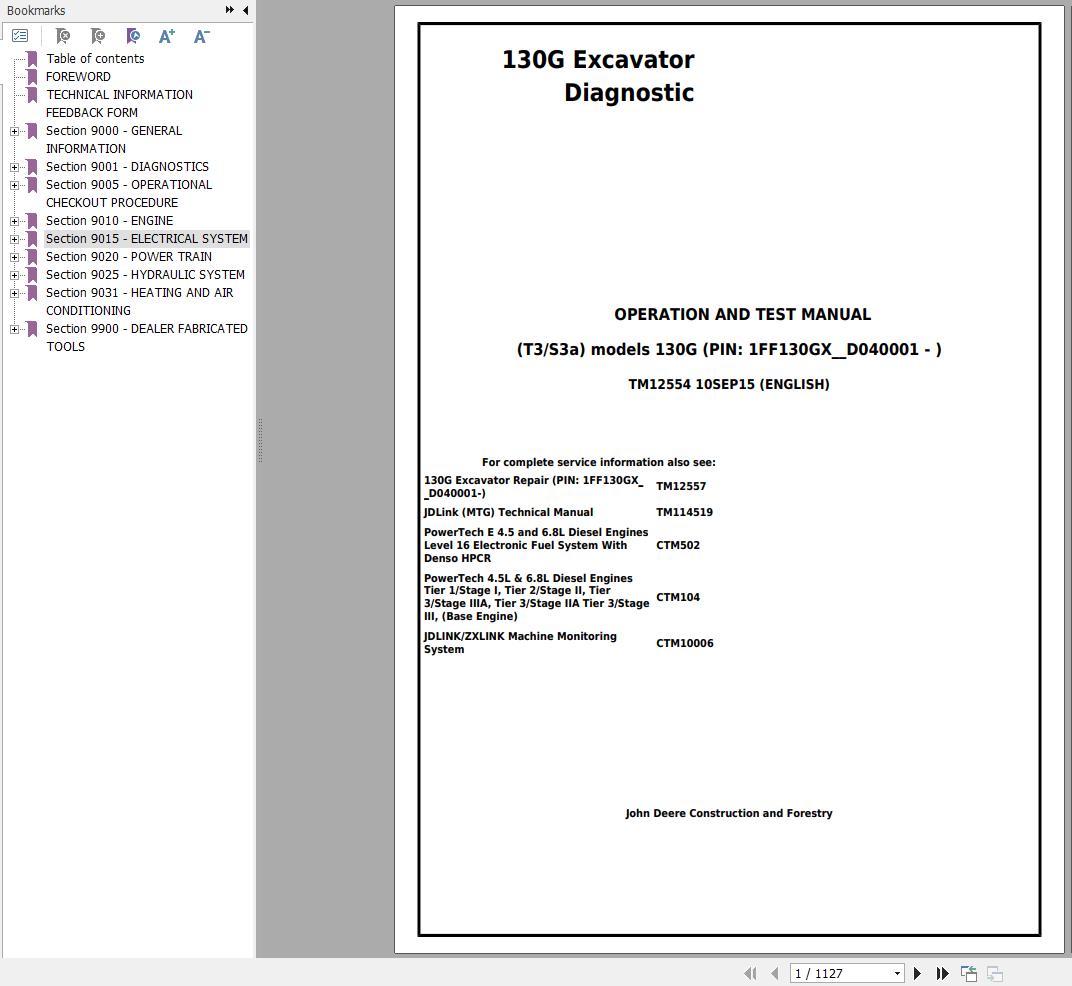1072x986 pixels.
Task: Hide the bookmarks sidebar via arrowhead button
Action: tap(246, 10)
